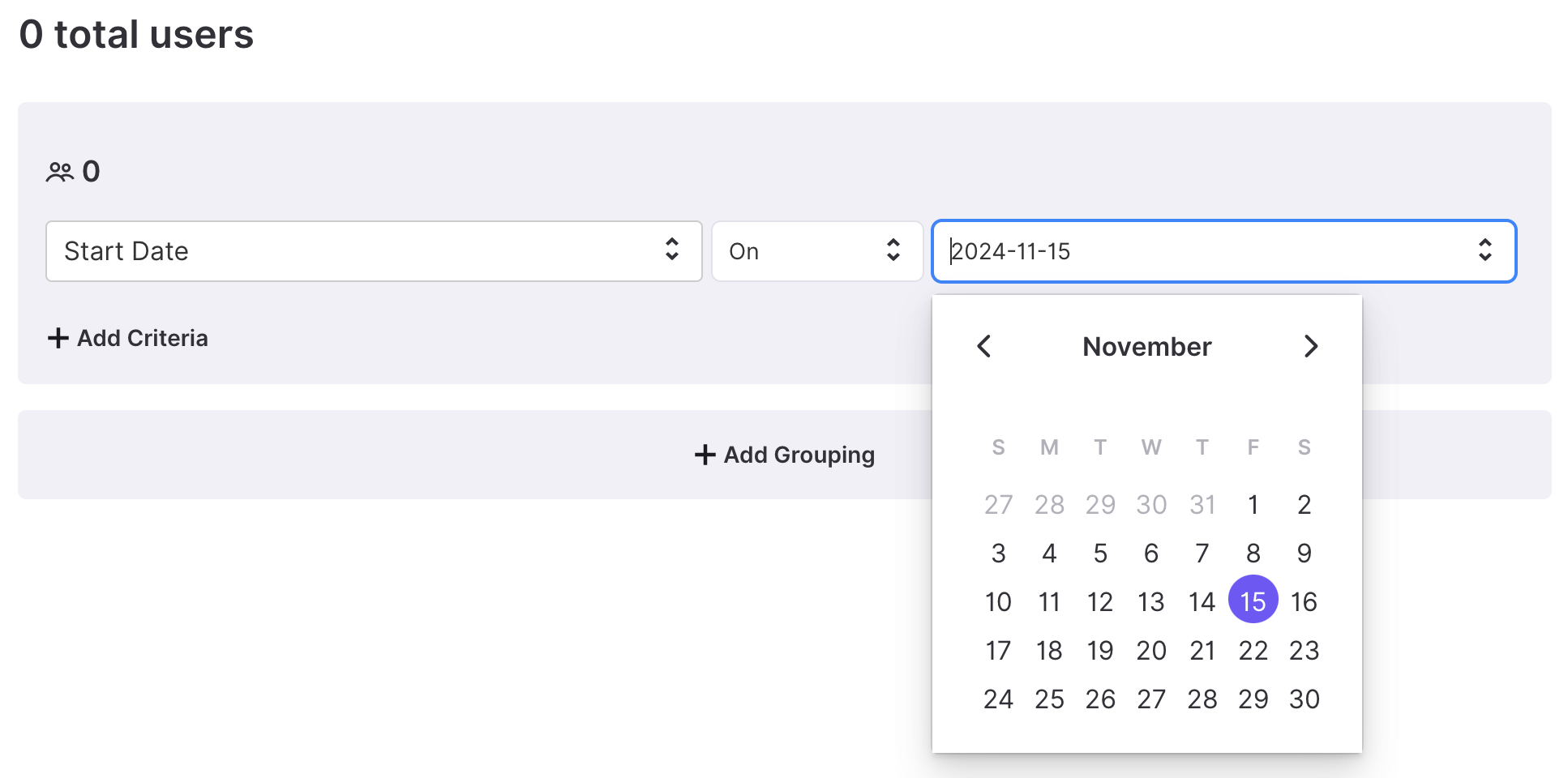Click Add Grouping
Screen dimensions: 1568x778
coord(785,455)
